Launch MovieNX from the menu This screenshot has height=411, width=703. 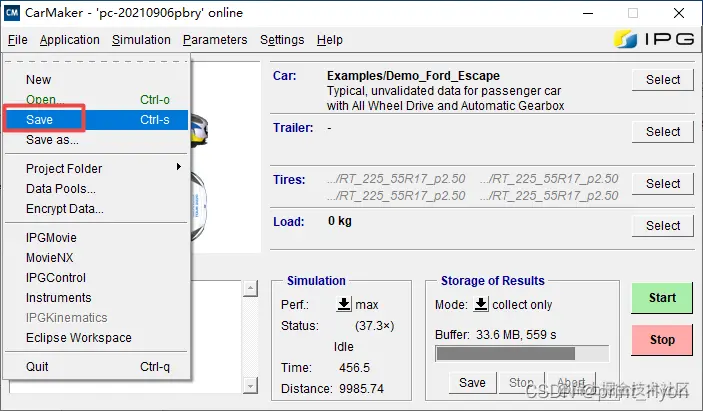pyautogui.click(x=96, y=258)
